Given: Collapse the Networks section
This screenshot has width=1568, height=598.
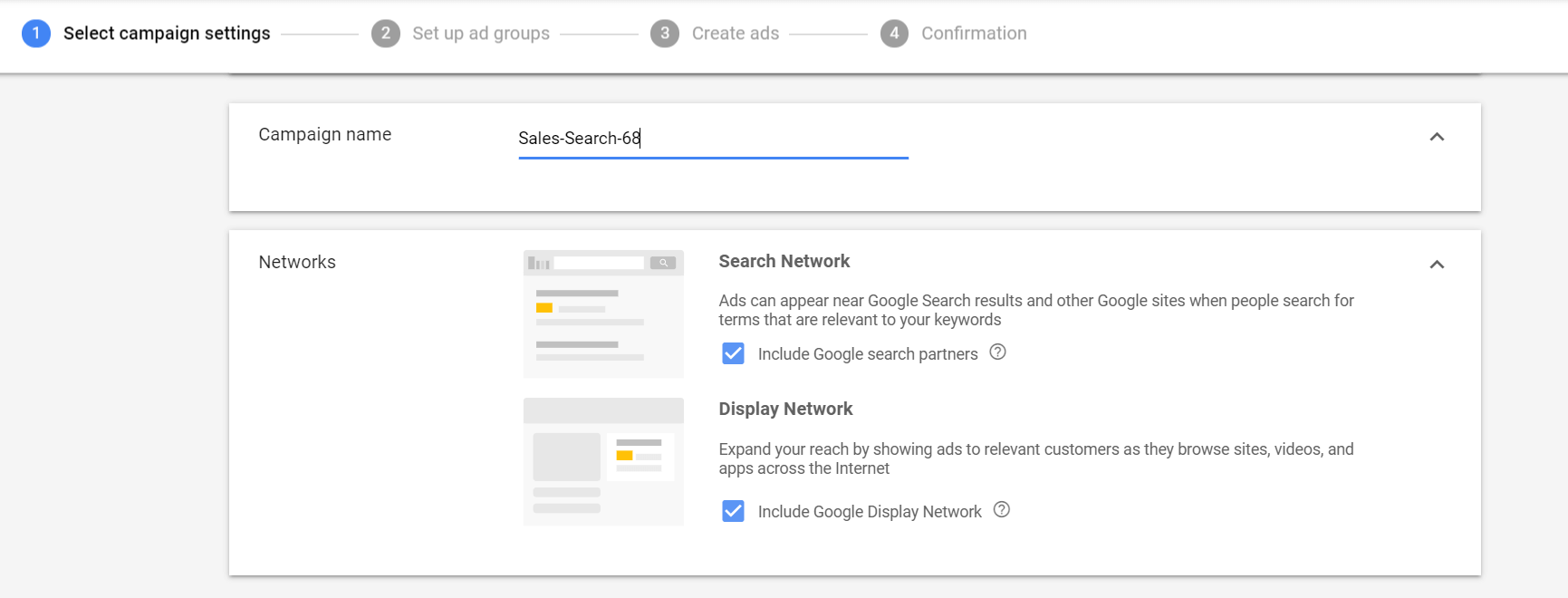Looking at the screenshot, I should (1437, 265).
